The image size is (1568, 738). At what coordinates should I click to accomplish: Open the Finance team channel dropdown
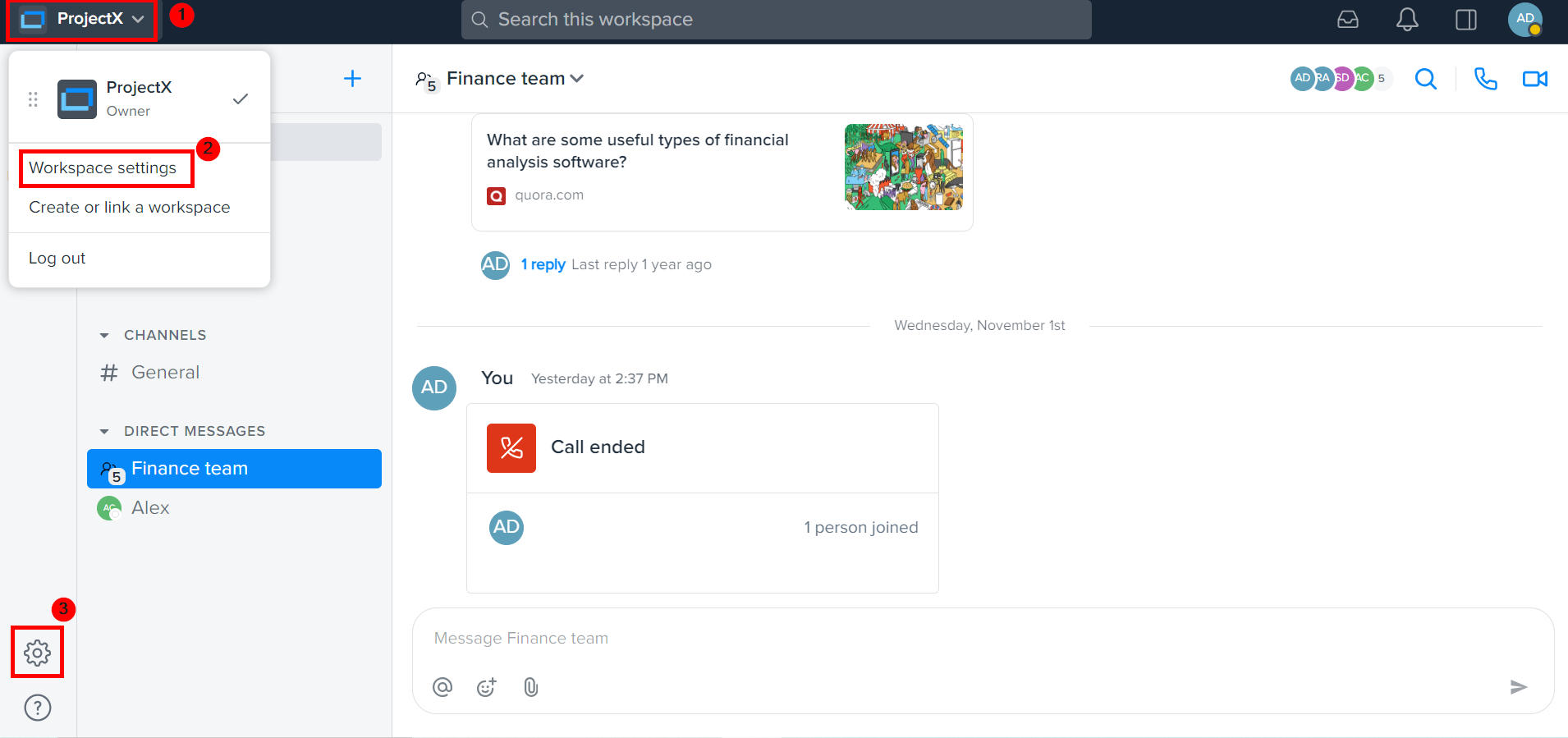[578, 78]
